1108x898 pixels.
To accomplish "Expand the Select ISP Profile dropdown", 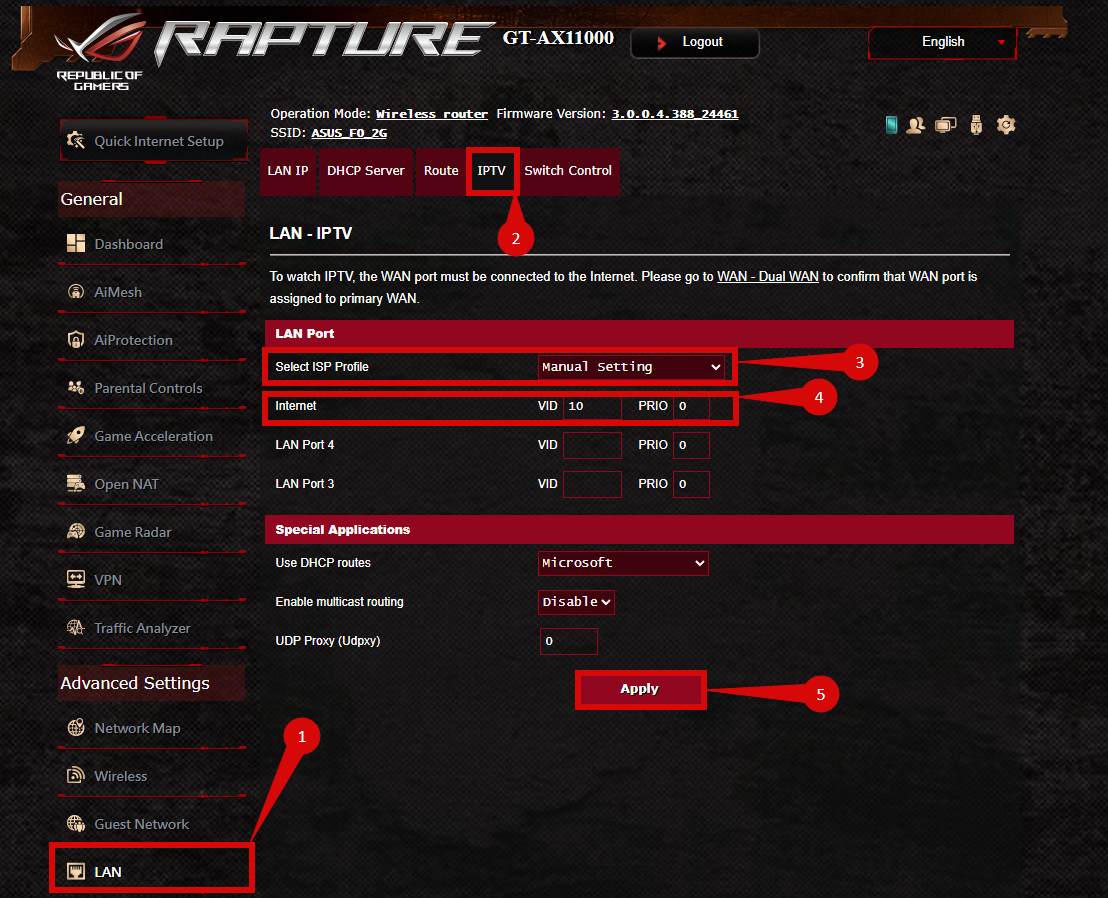I will click(631, 367).
